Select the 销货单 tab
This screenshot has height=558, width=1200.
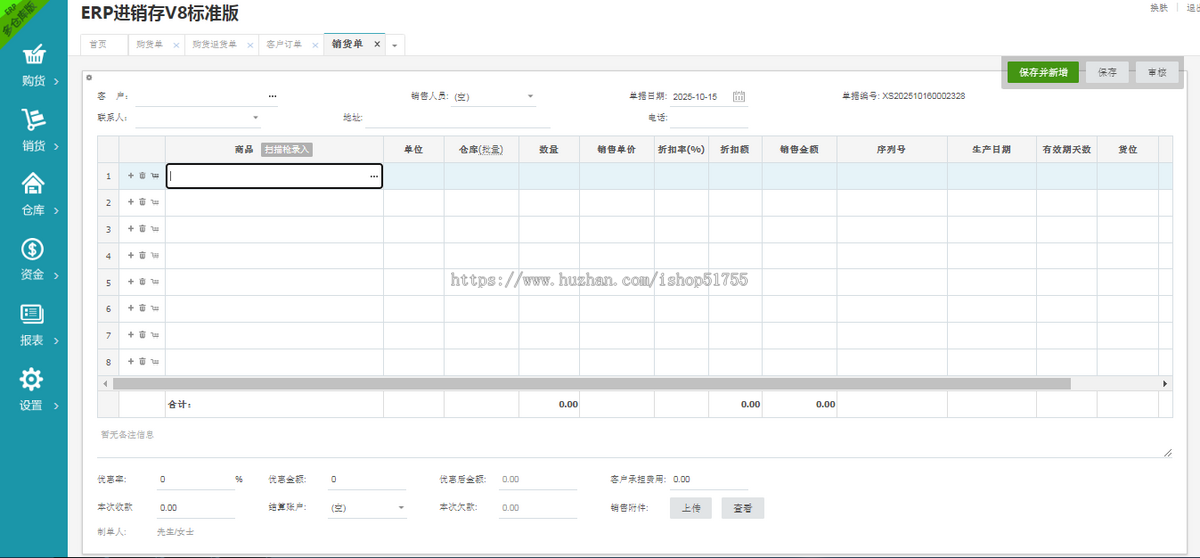coord(347,44)
